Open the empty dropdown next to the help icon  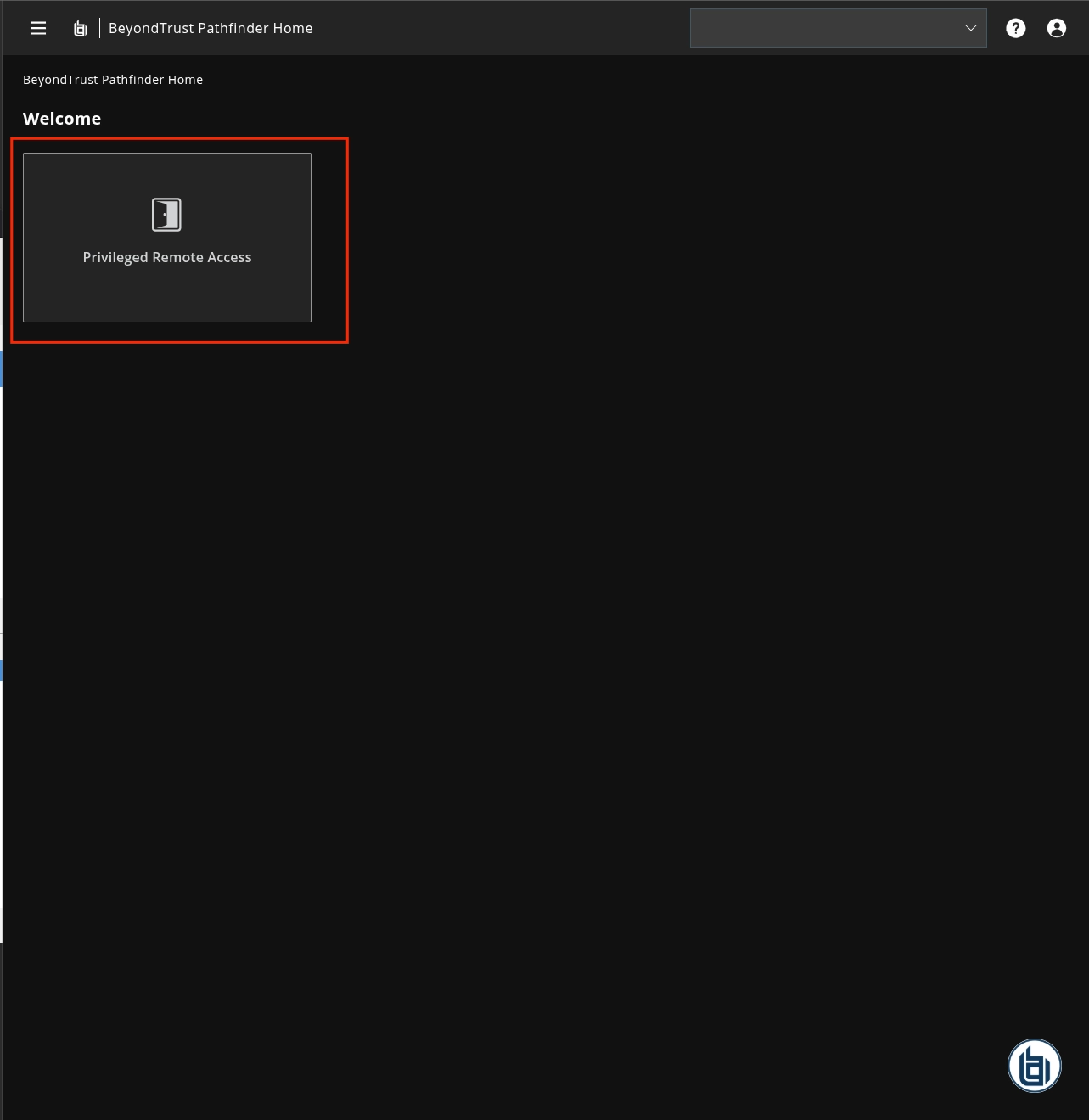[x=838, y=28]
